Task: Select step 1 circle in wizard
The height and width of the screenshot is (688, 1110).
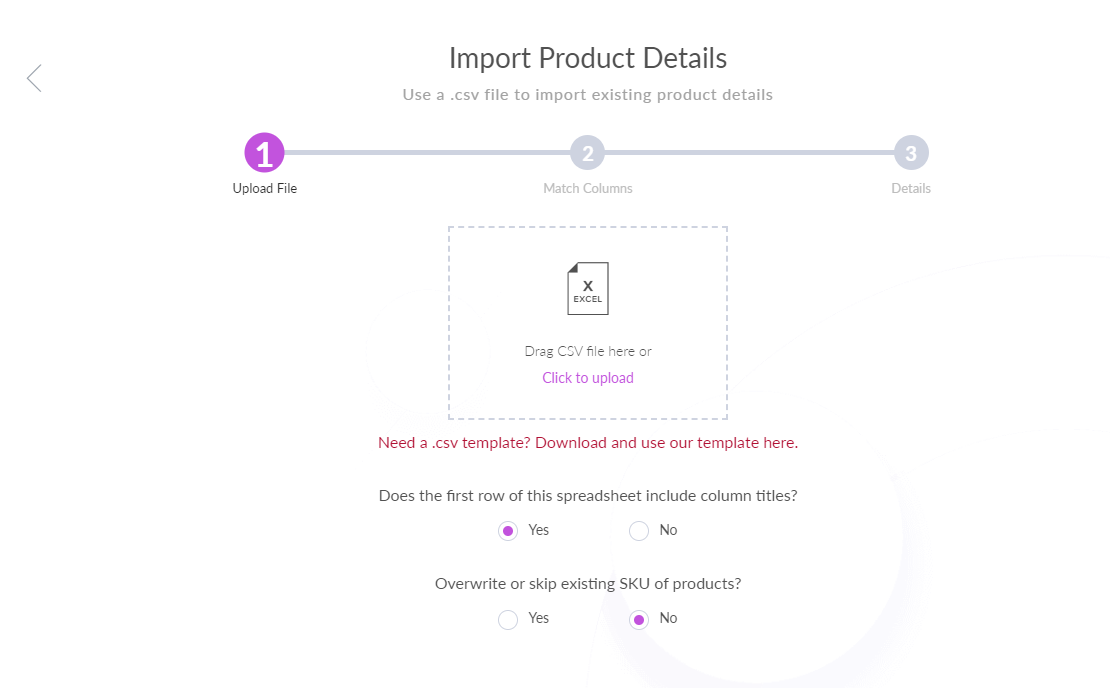Action: tap(264, 153)
